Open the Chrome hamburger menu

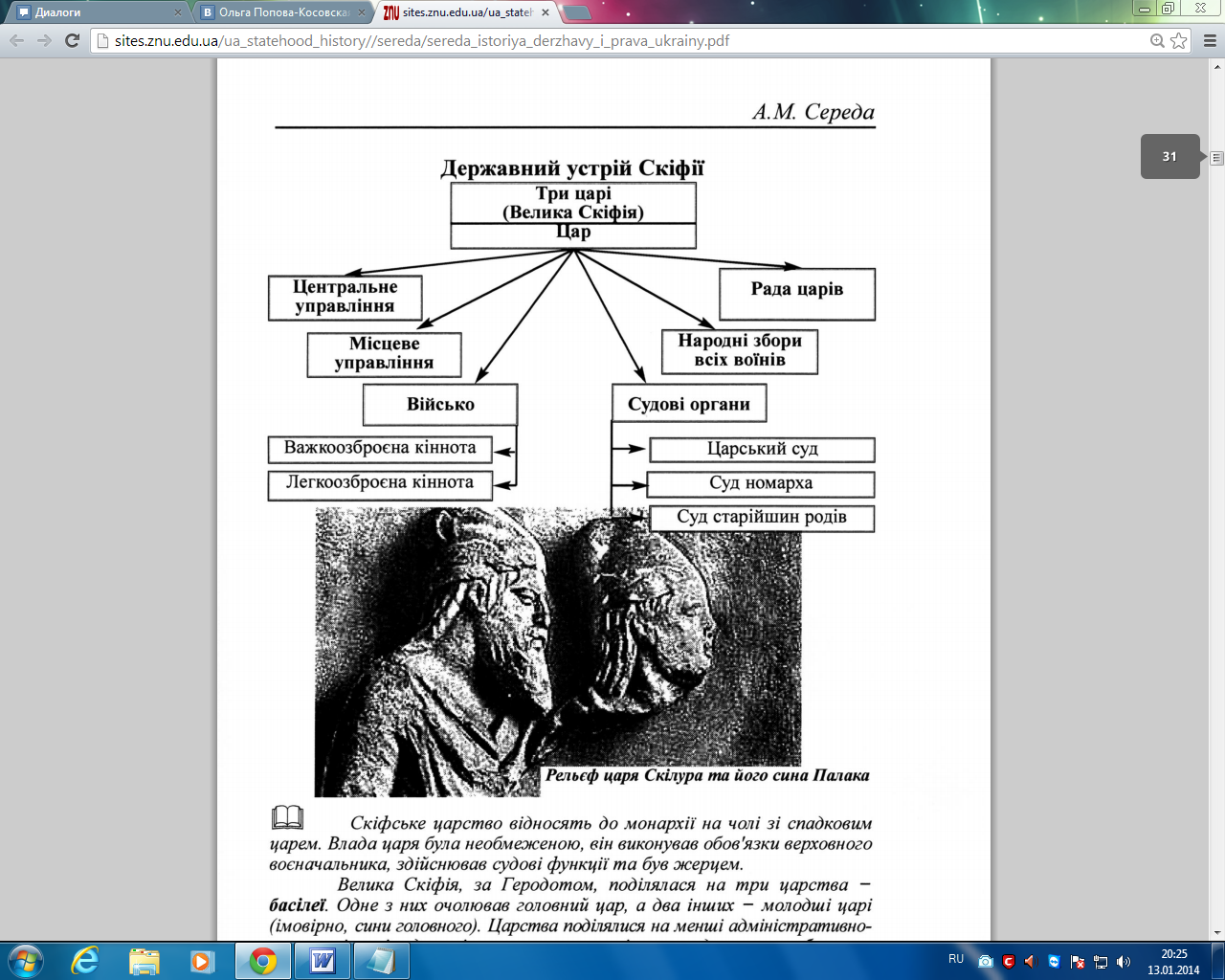click(x=1210, y=41)
